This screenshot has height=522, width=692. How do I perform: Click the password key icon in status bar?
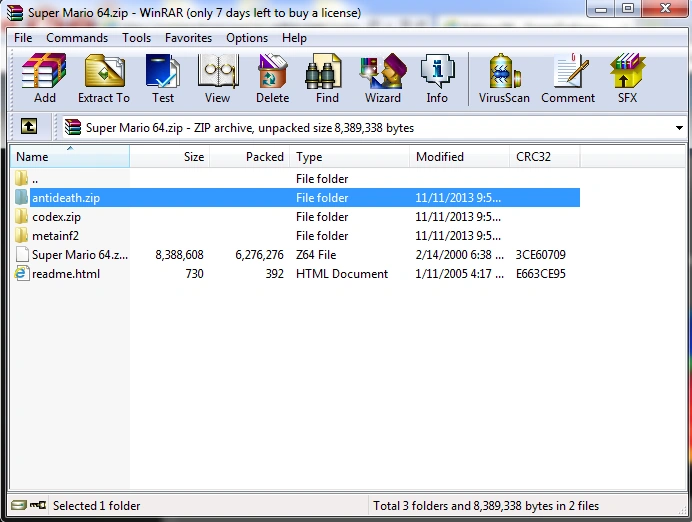[38, 505]
